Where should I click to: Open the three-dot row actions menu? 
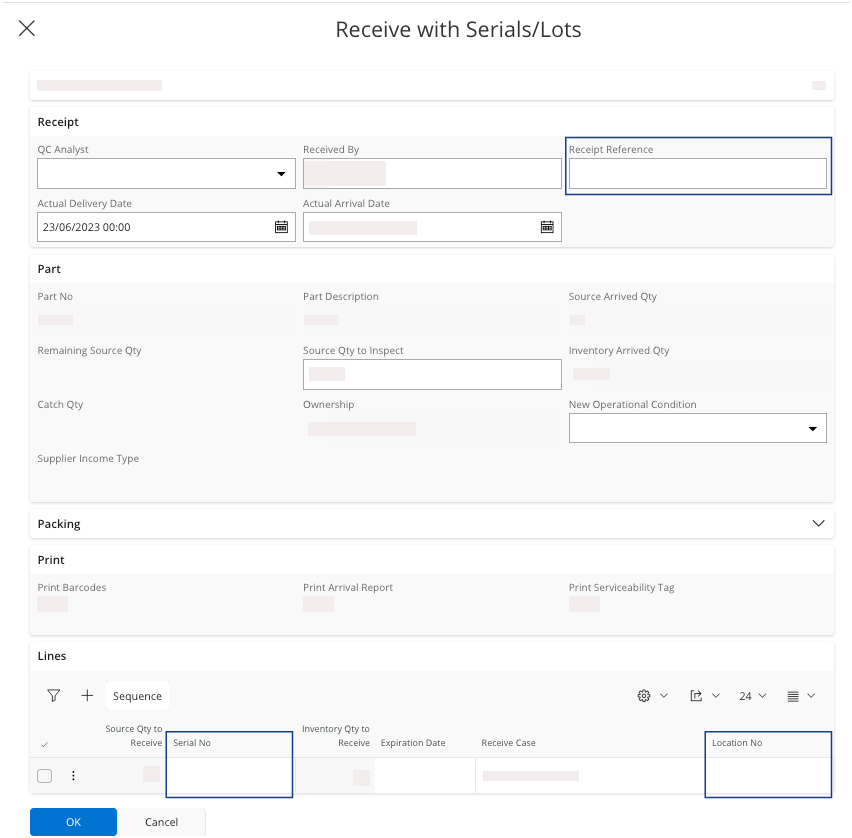[x=72, y=776]
